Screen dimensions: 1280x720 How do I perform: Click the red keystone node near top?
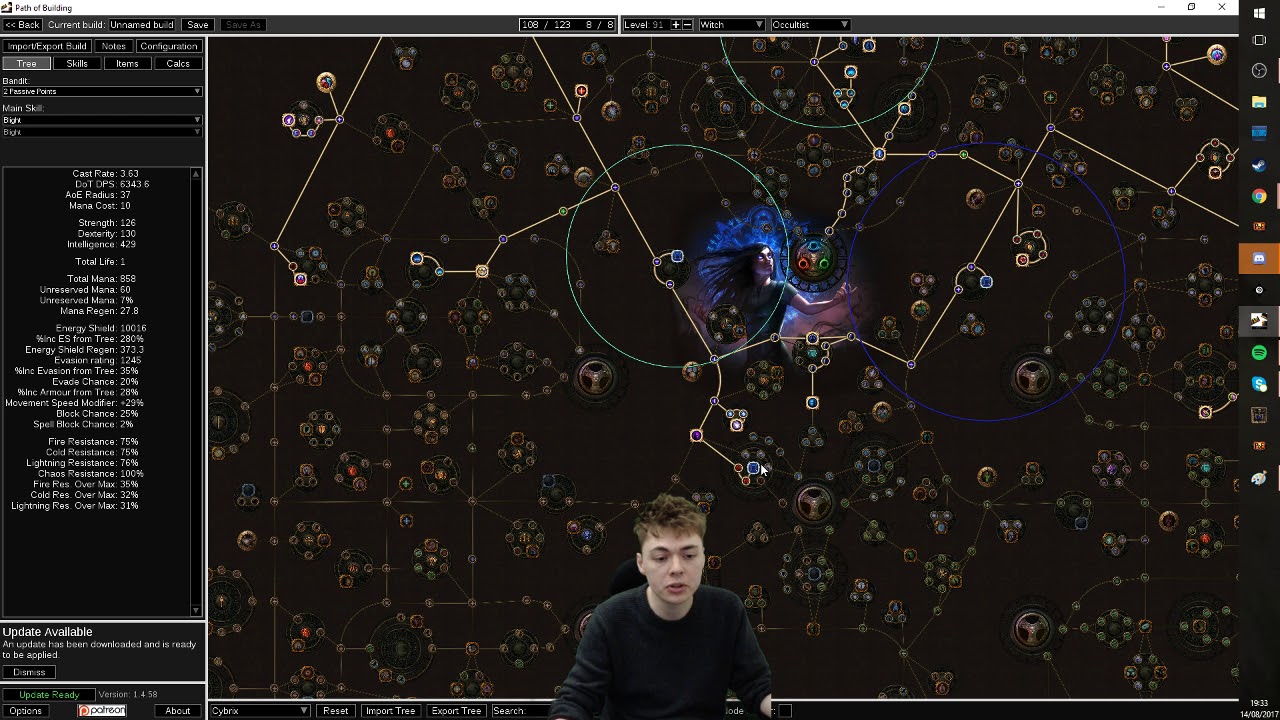coord(581,91)
